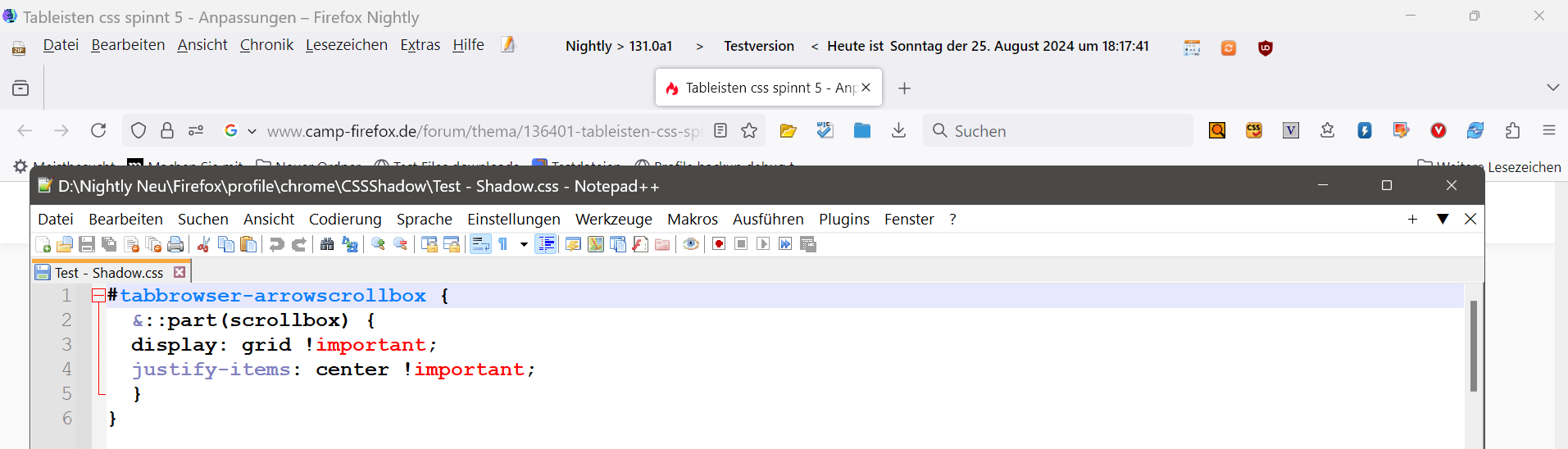Click the Zoom in magnifier icon
Viewport: 1568px width, 449px height.
(378, 244)
